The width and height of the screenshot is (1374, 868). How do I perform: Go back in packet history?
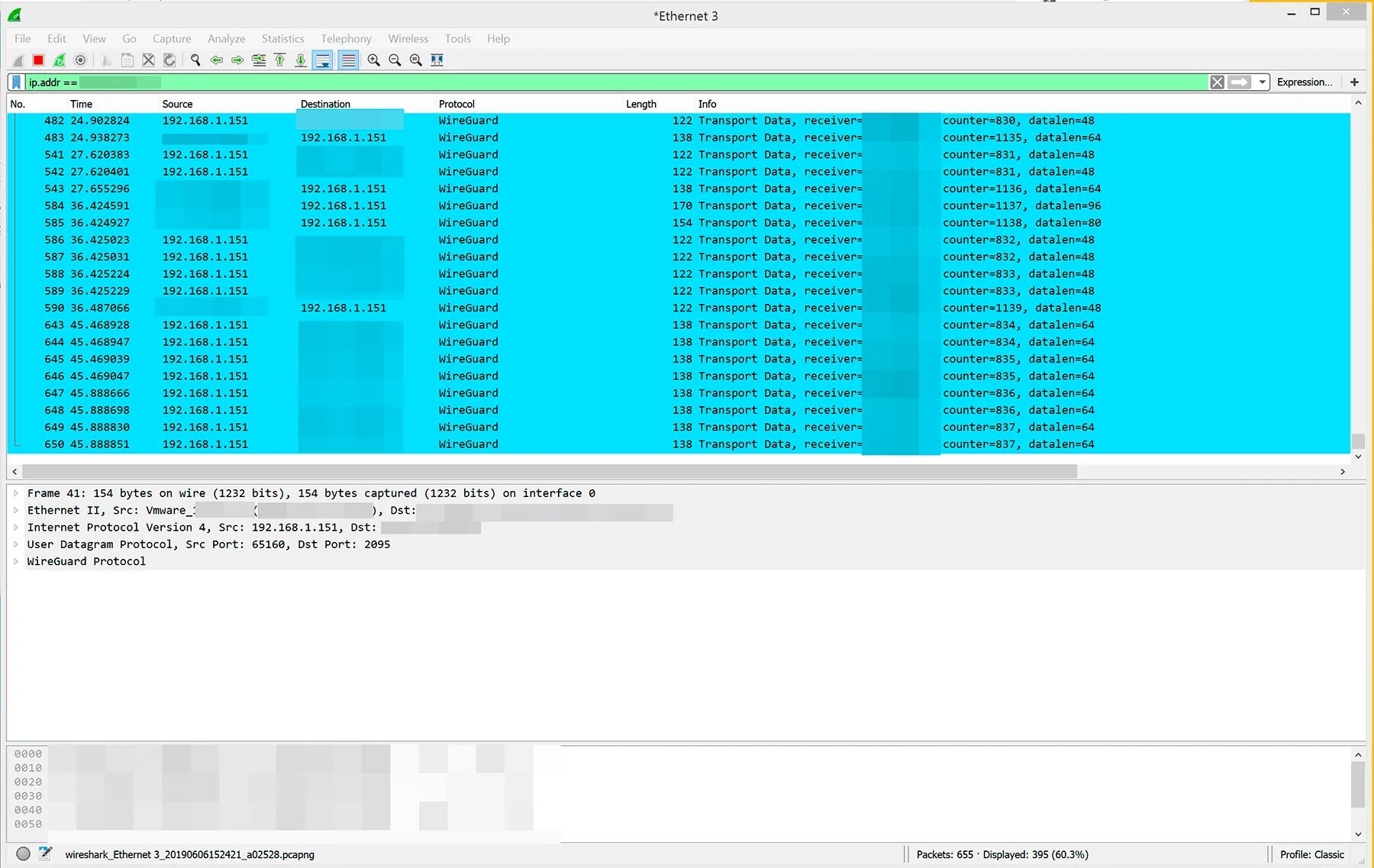coord(217,60)
